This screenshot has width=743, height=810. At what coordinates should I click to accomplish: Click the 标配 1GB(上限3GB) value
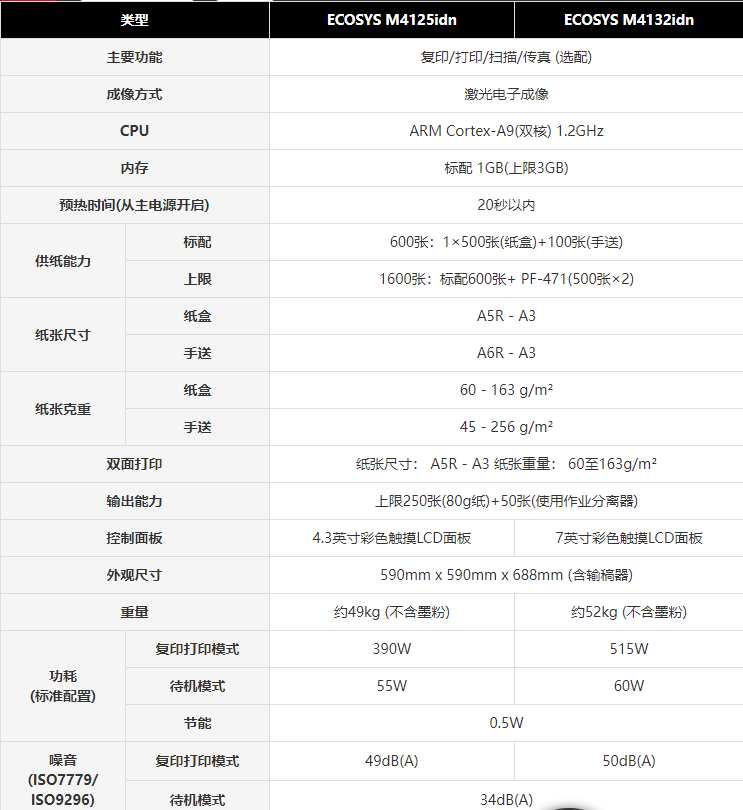[506, 168]
